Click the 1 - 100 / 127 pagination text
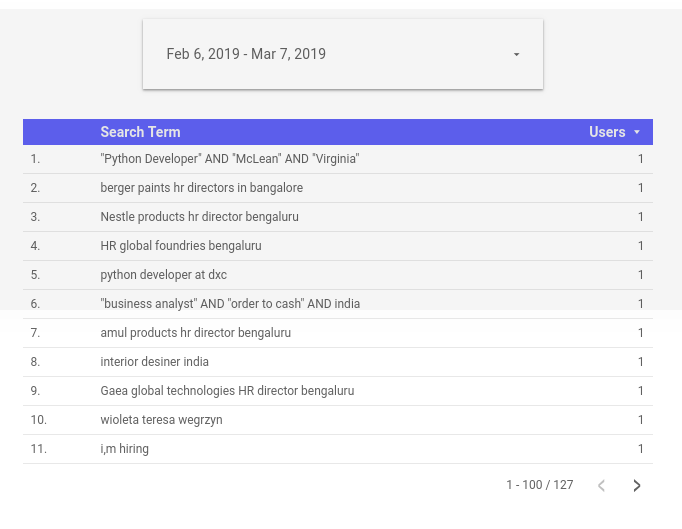The height and width of the screenshot is (529, 682). pyautogui.click(x=539, y=485)
